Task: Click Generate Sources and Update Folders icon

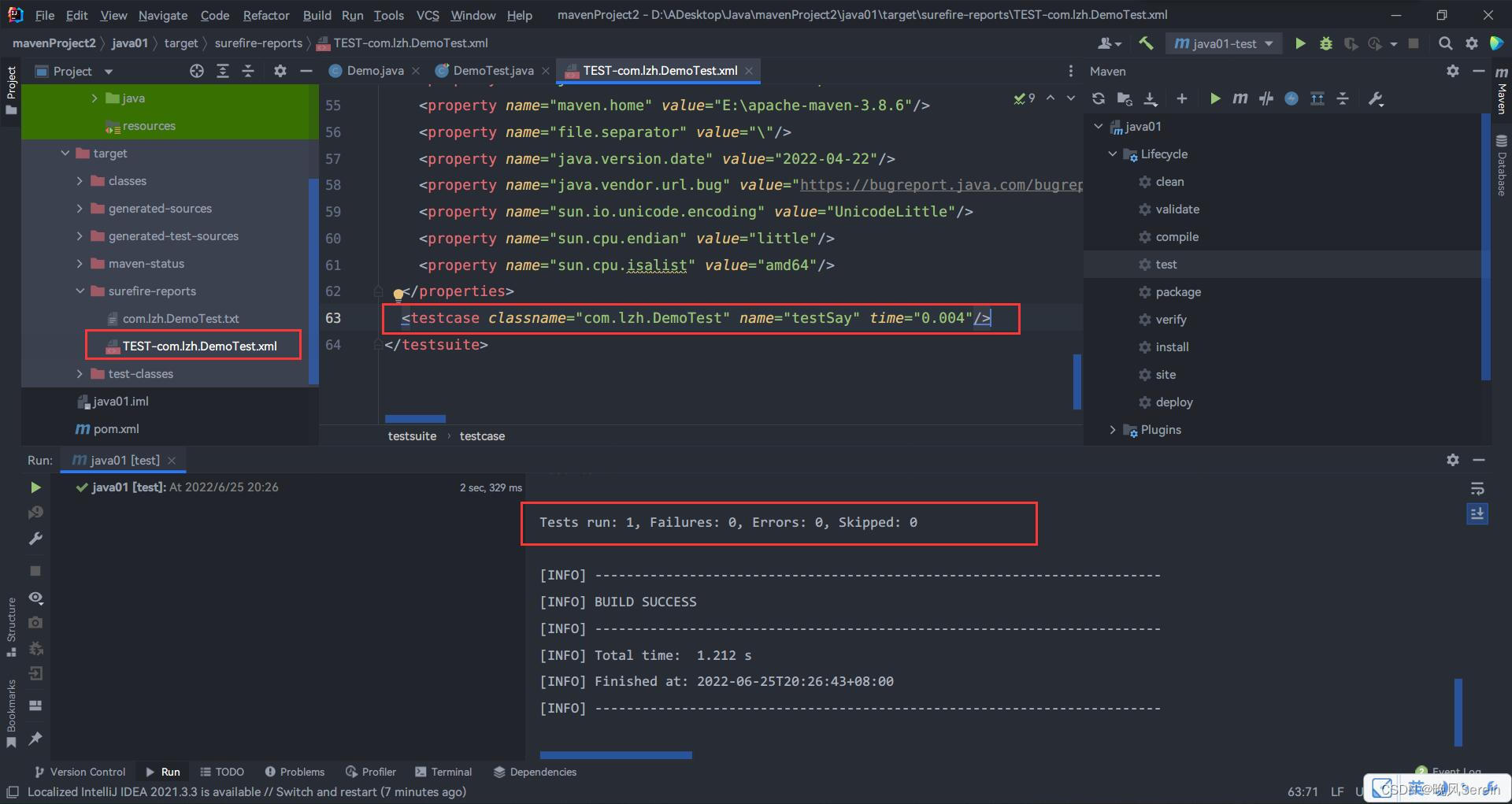Action: click(x=1125, y=98)
